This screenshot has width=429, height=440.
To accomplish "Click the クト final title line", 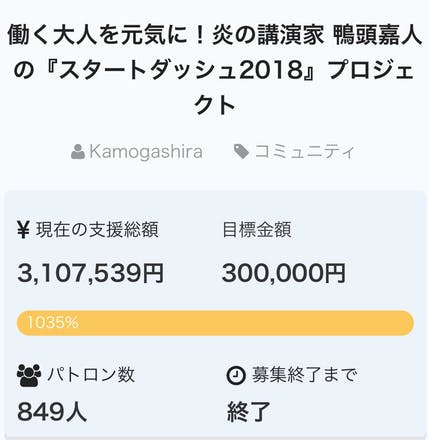I will pos(215,105).
